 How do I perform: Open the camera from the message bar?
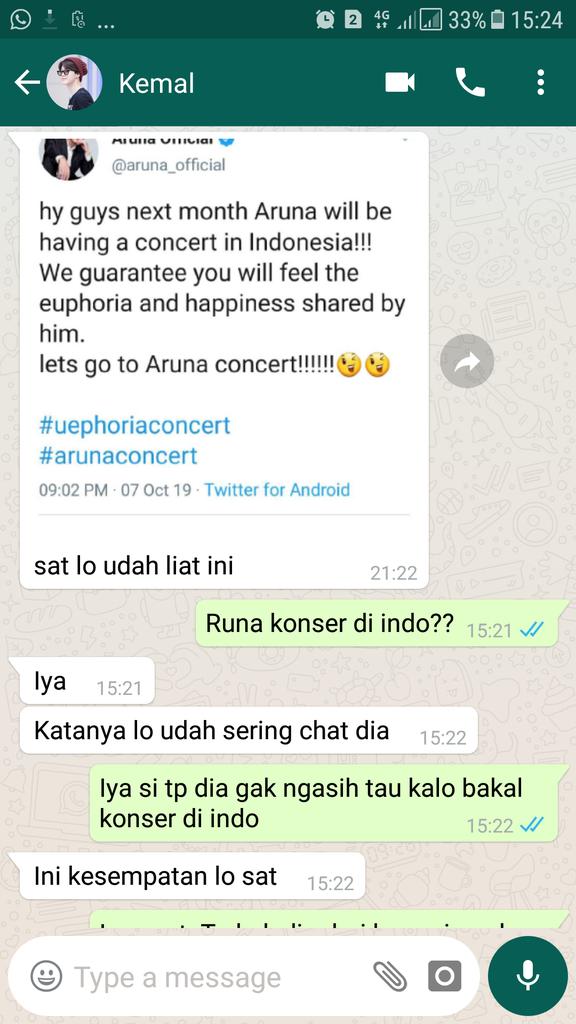[x=445, y=977]
